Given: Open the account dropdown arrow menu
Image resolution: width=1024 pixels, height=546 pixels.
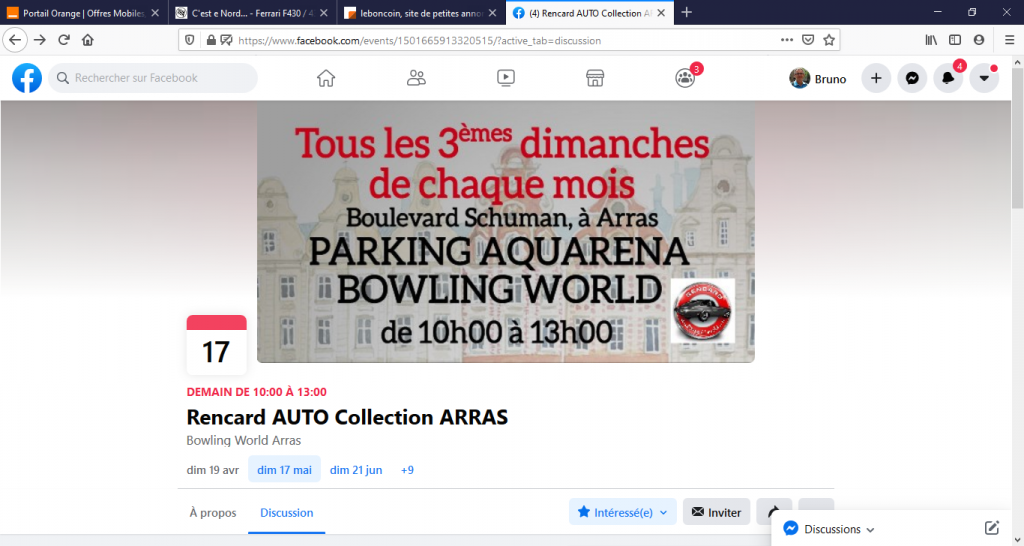Looking at the screenshot, I should [x=984, y=78].
